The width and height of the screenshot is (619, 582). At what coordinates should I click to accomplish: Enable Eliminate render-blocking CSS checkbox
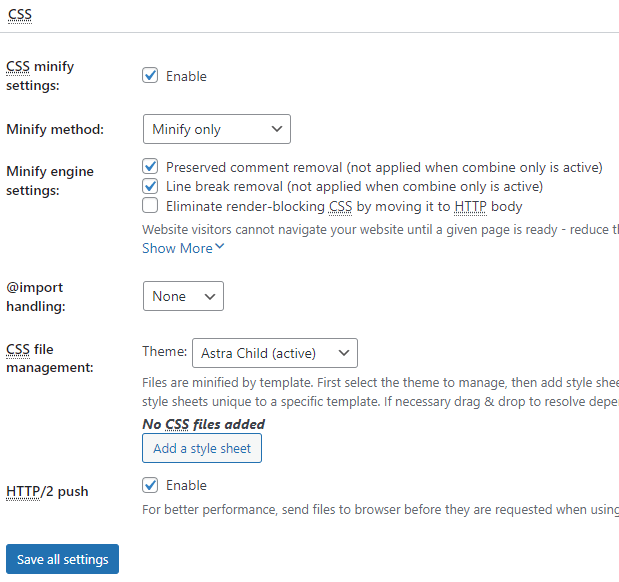150,206
